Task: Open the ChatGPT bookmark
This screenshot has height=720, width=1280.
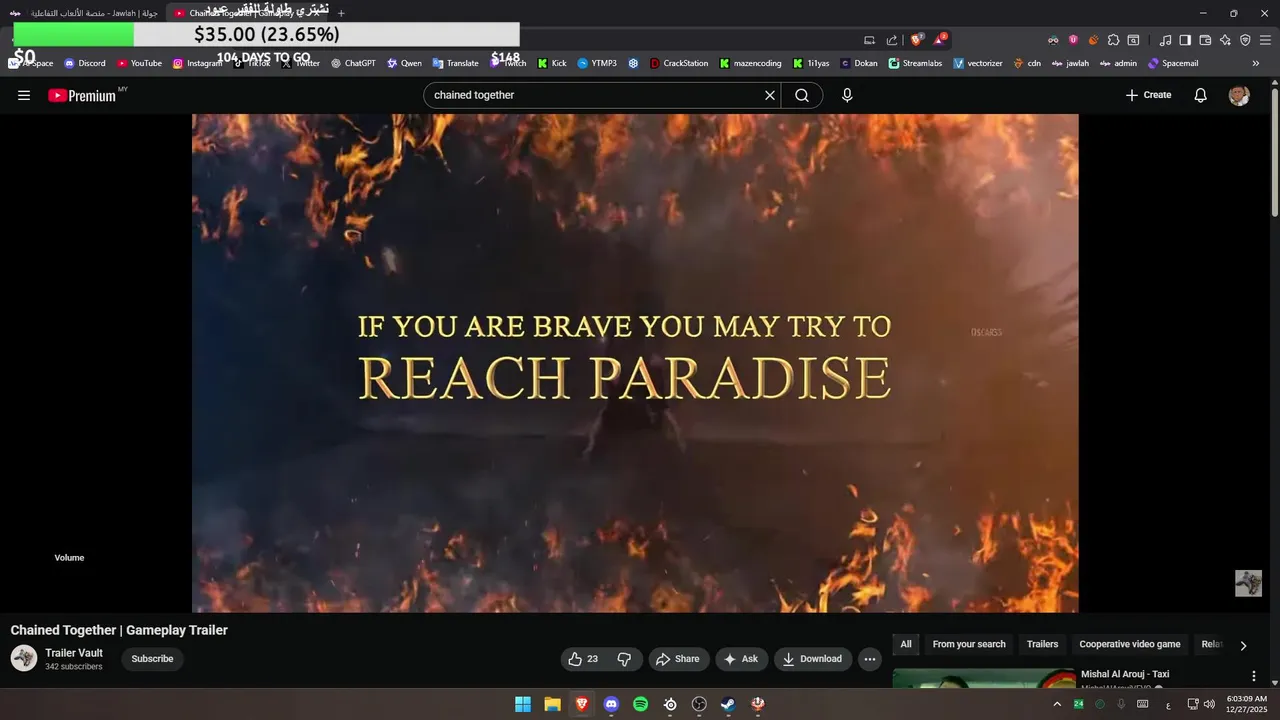Action: [x=353, y=63]
